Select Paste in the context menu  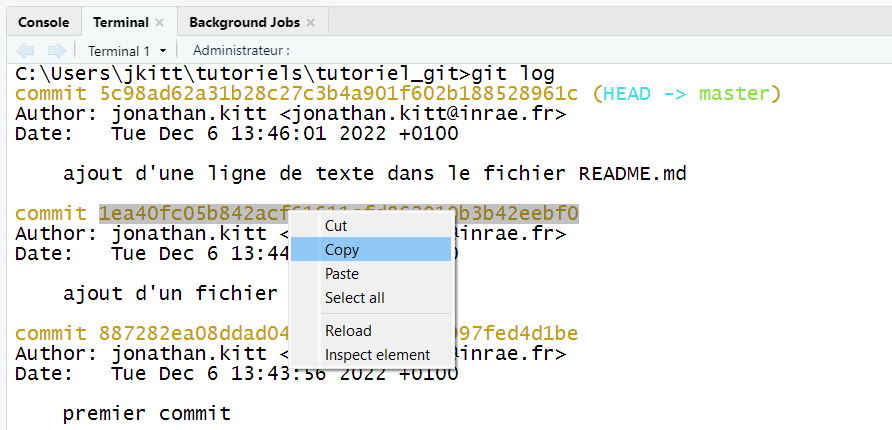342,273
